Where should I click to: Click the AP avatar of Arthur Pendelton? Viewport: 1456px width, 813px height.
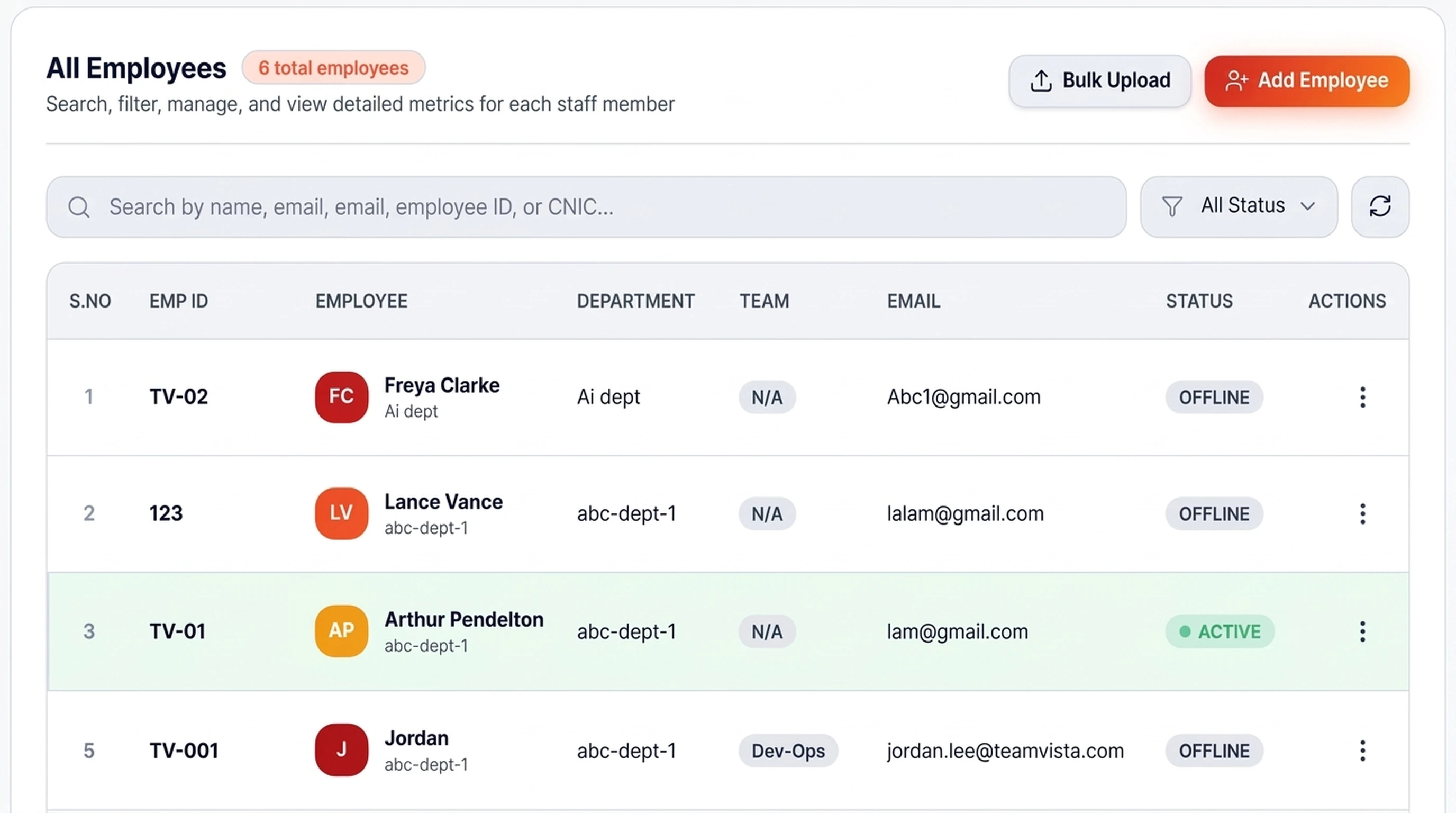pos(341,631)
